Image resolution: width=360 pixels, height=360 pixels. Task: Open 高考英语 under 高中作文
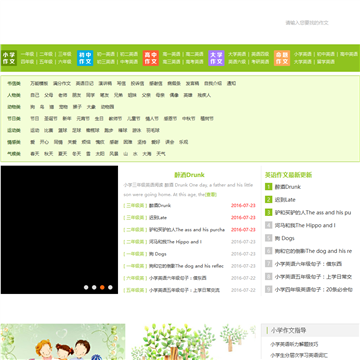(195, 62)
